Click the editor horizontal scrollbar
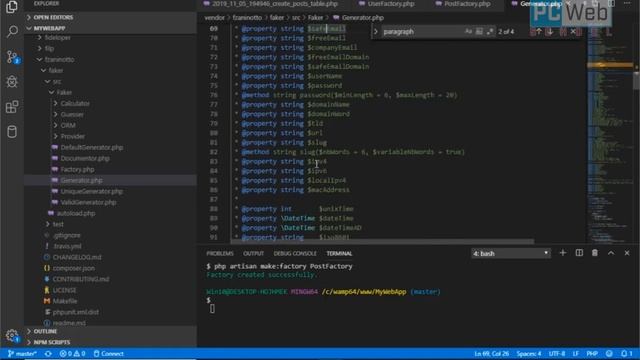640x360 pixels. (382, 241)
